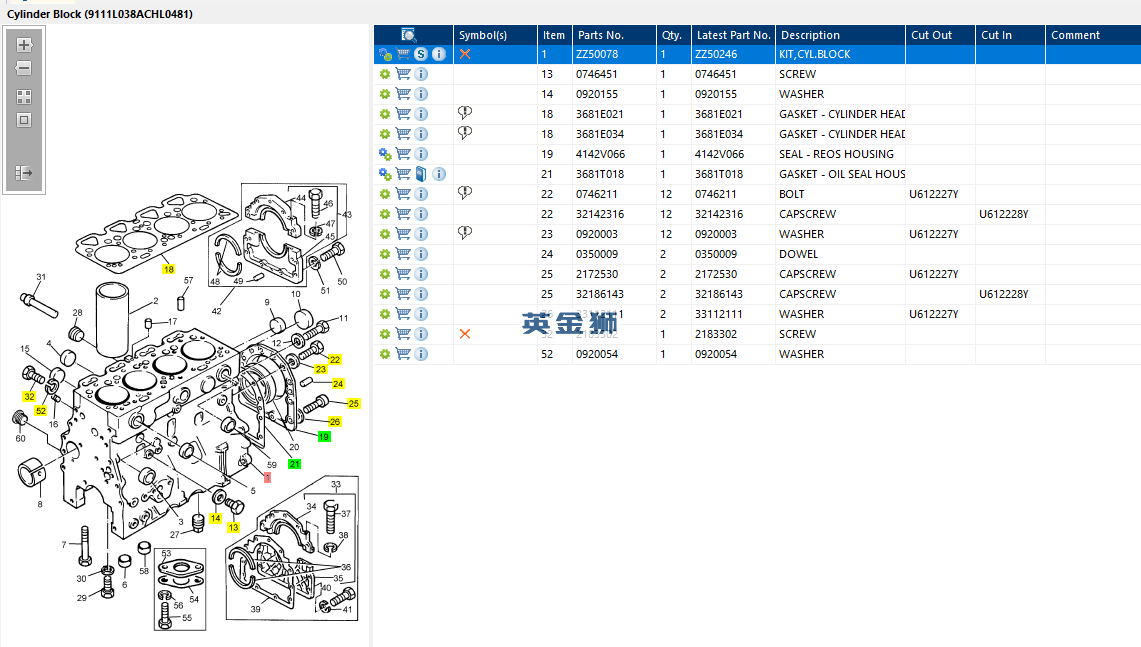Click the S supersession icon on ZZ50078 row
1141x647 pixels.
coord(421,54)
